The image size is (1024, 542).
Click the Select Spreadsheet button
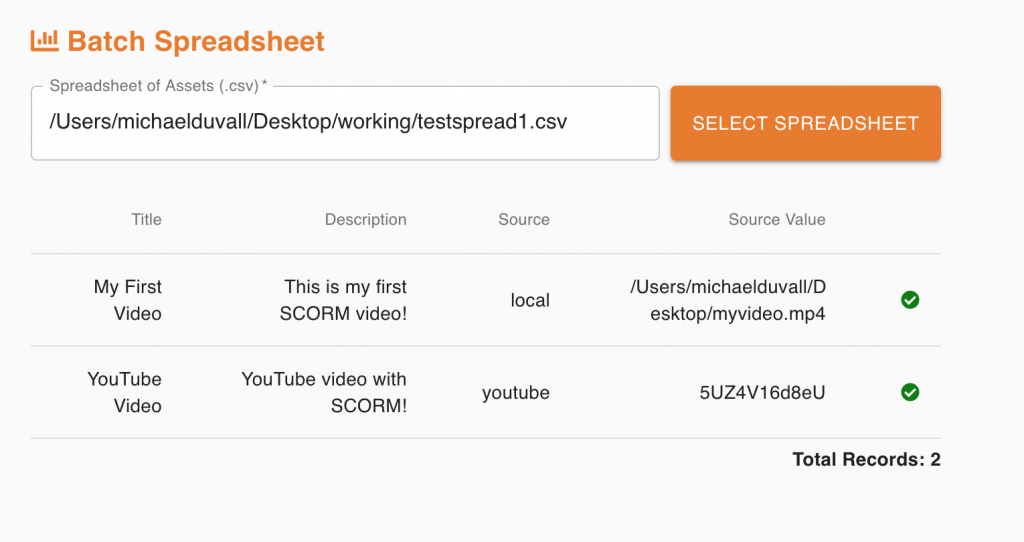pos(805,123)
